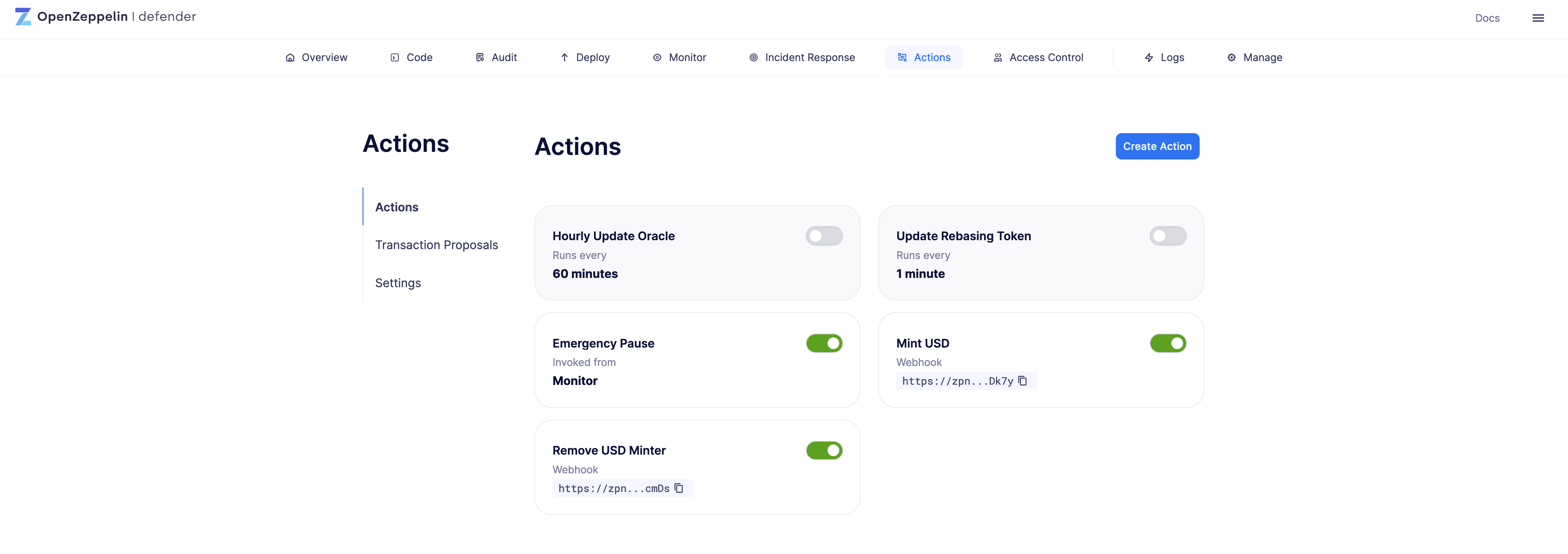Viewport: 1568px width, 554px height.
Task: Enable the Hourly Update Oracle action
Action: tap(824, 236)
